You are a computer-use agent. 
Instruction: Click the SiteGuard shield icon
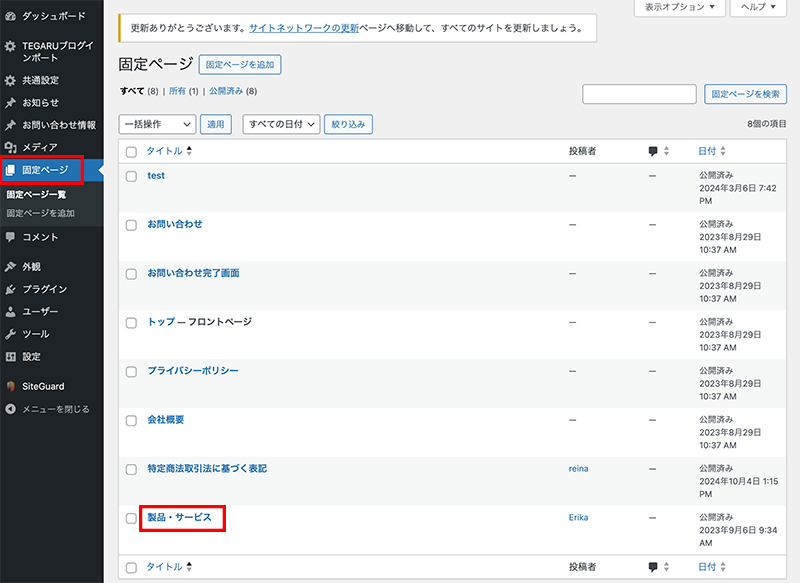tap(11, 386)
